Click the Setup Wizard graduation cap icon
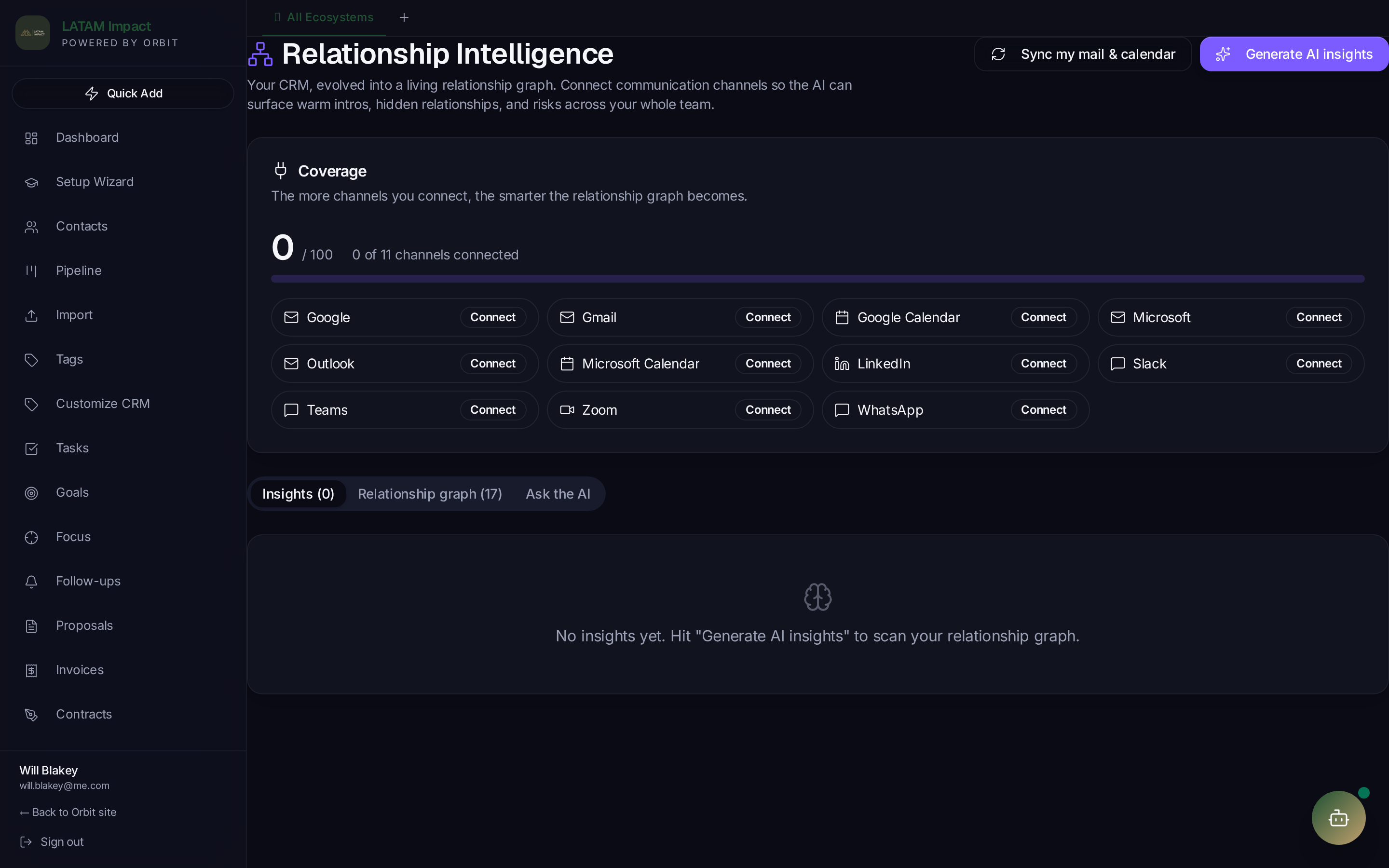The height and width of the screenshot is (868, 1389). click(x=31, y=183)
